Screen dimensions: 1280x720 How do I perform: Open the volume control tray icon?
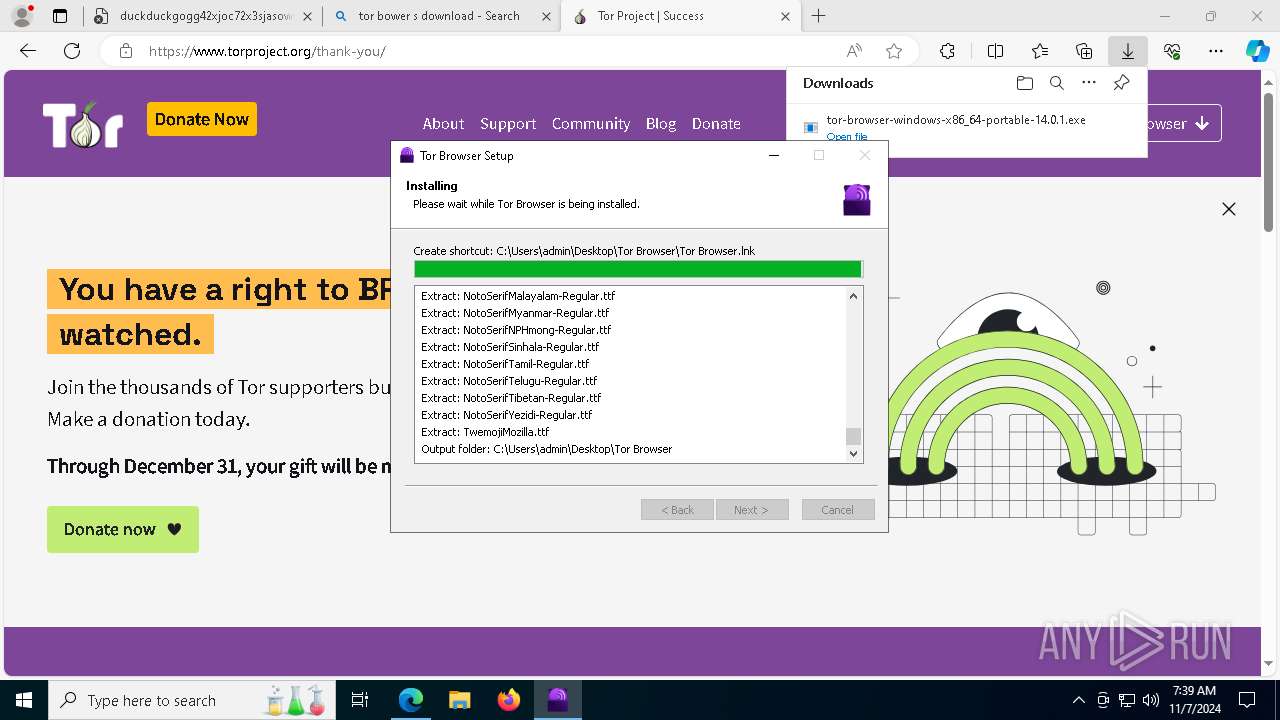click(1150, 700)
